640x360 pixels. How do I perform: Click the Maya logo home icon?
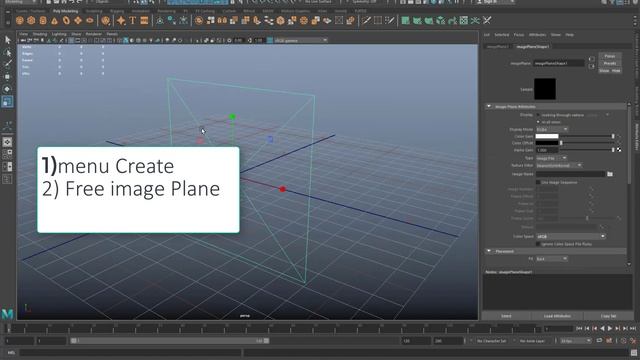(x=7, y=313)
